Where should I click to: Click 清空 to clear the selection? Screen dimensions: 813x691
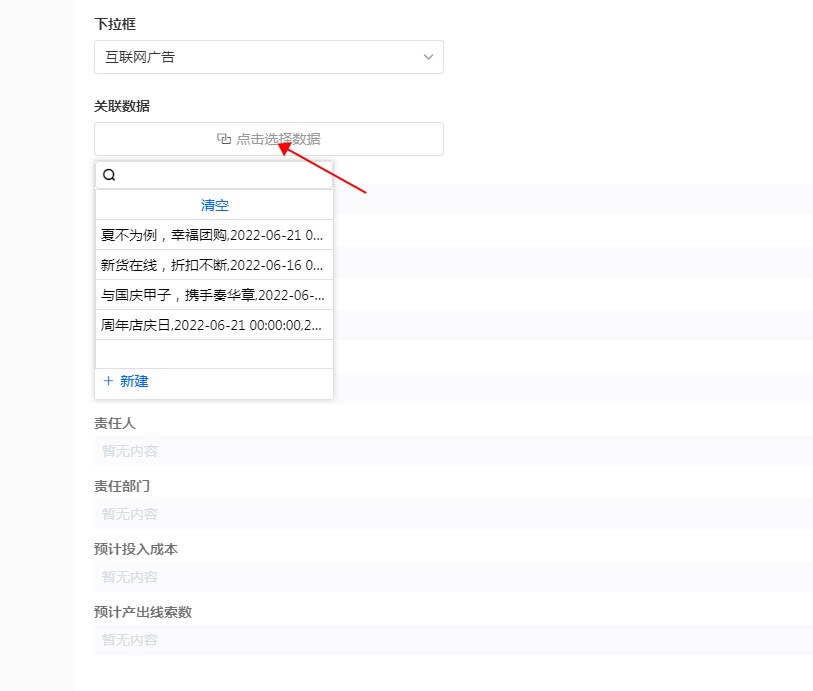[214, 205]
